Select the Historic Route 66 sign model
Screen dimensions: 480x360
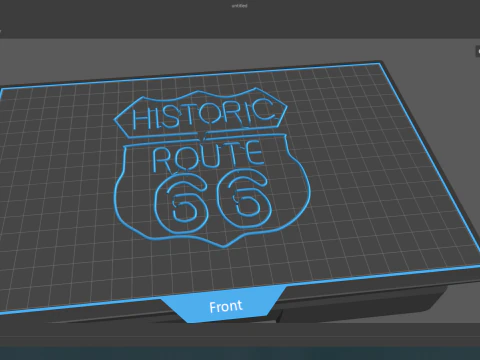pyautogui.click(x=212, y=167)
